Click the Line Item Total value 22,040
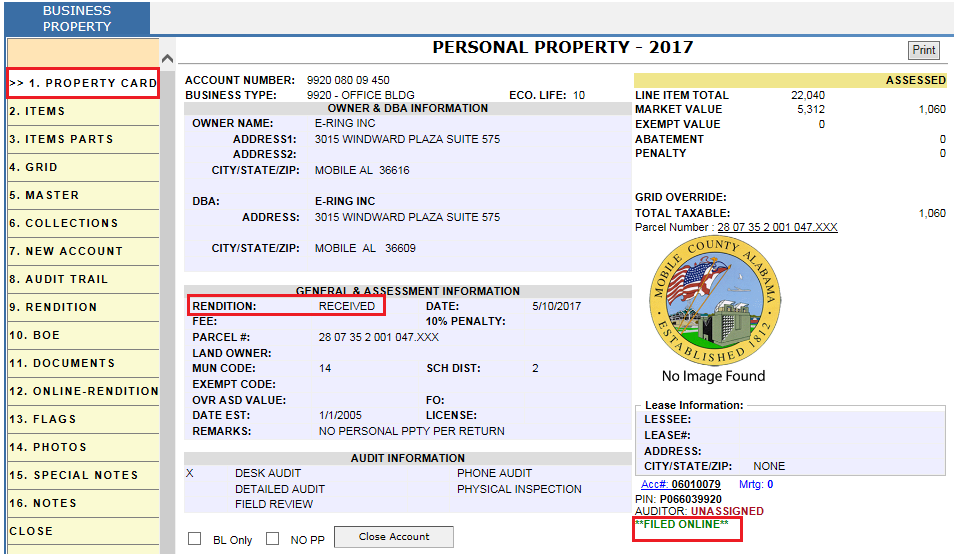 pos(807,95)
